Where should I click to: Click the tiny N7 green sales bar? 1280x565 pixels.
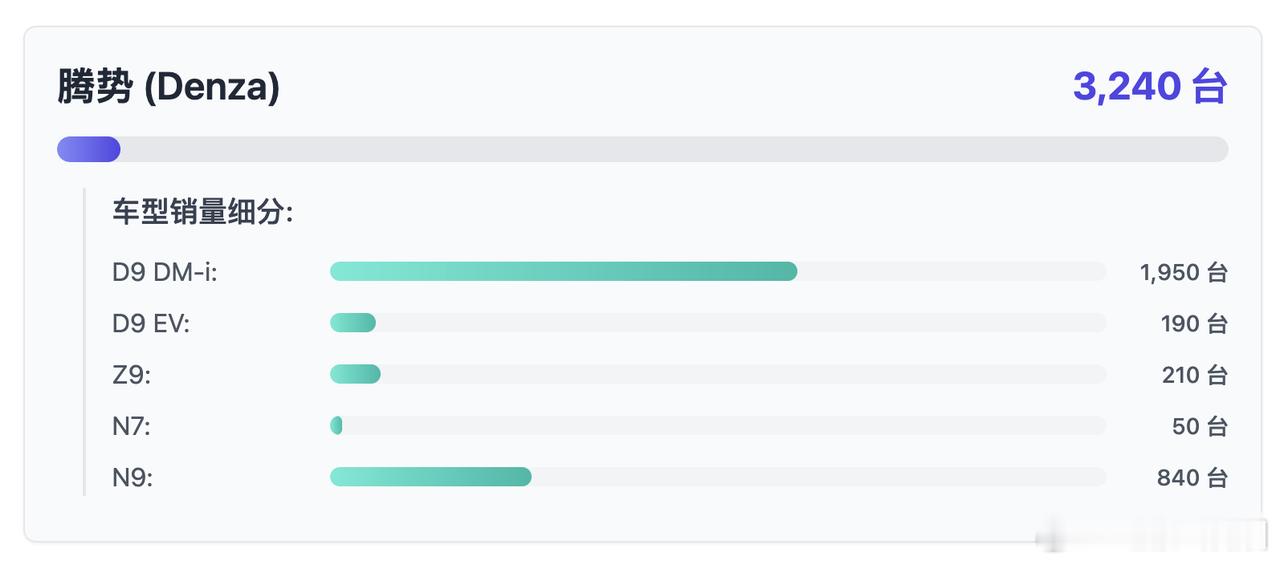pyautogui.click(x=337, y=426)
